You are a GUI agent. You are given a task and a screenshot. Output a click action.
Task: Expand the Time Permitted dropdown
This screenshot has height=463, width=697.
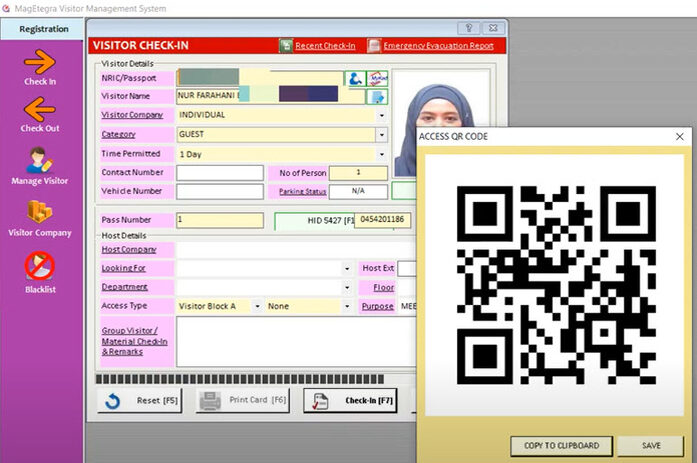click(381, 154)
